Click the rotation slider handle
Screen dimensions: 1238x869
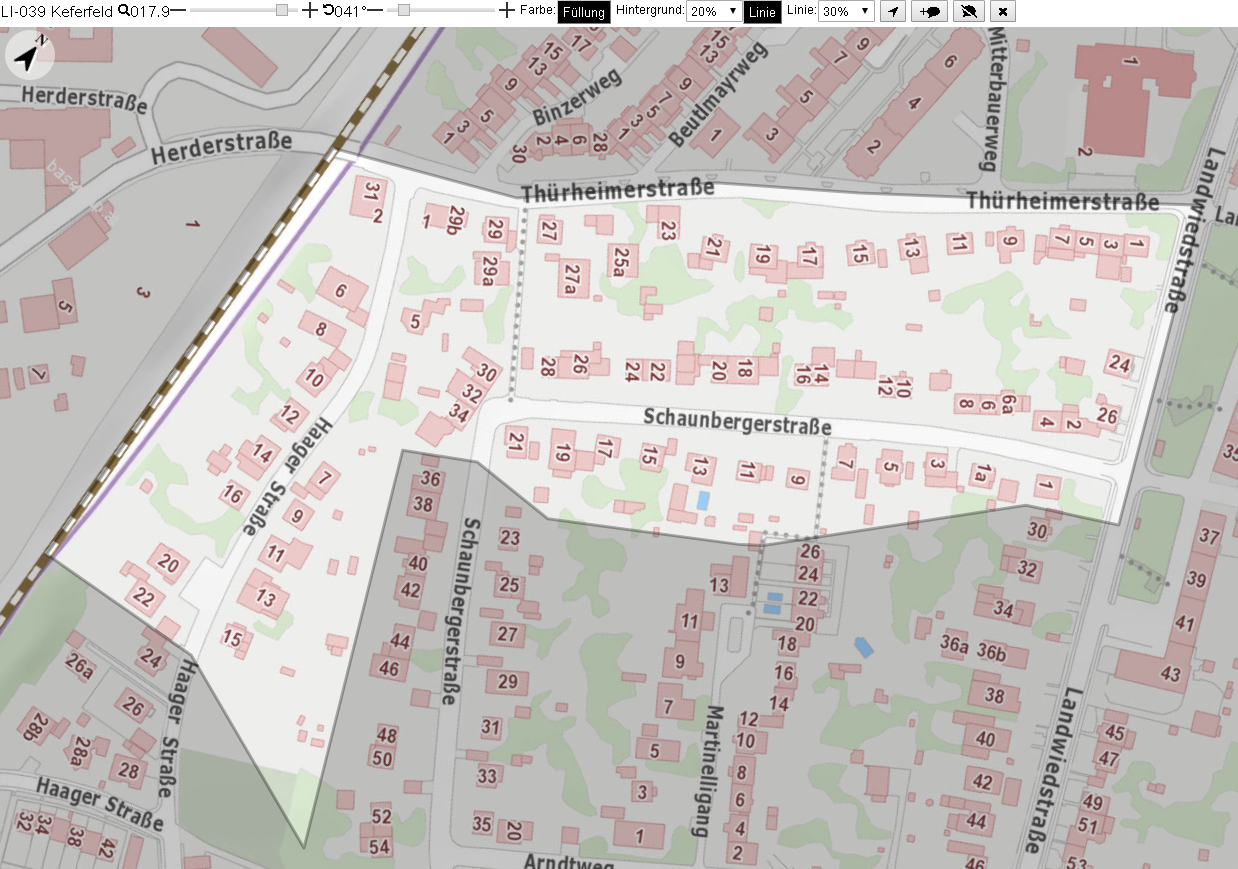tap(404, 10)
